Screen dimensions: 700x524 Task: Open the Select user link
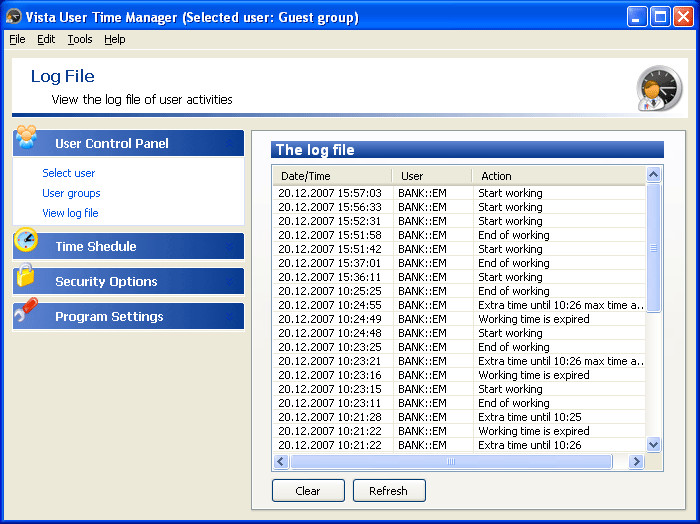[69, 173]
